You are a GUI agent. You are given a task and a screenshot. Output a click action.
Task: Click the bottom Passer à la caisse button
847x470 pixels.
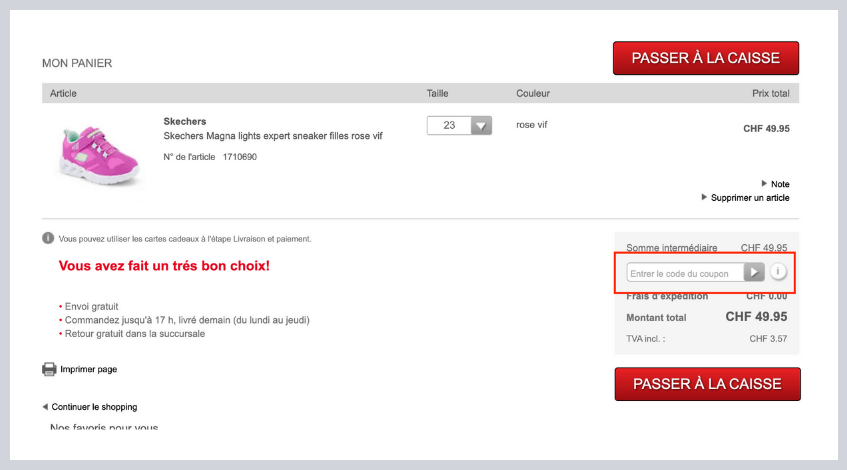[x=707, y=384]
